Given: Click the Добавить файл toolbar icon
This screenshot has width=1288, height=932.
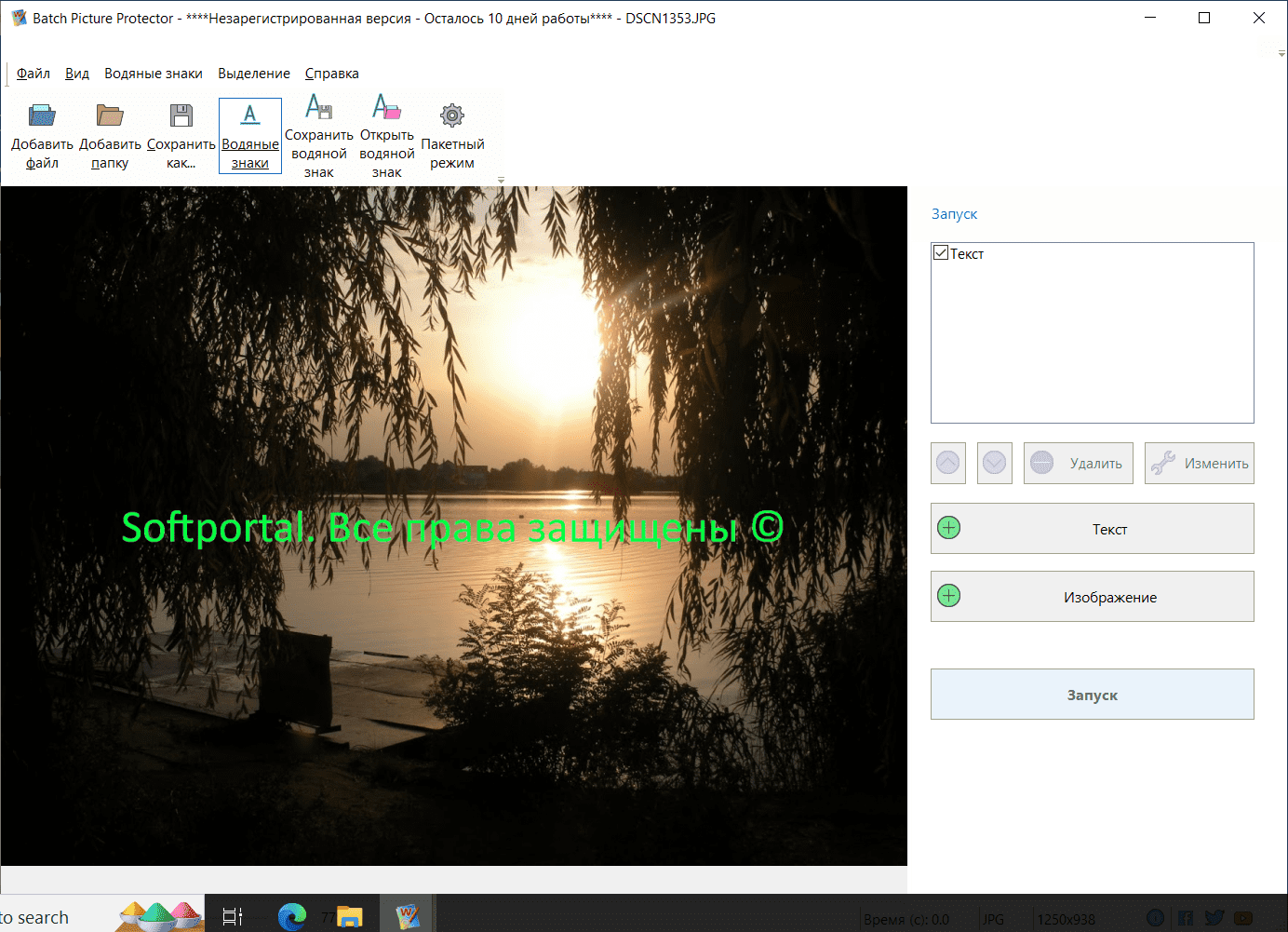Looking at the screenshot, I should pyautogui.click(x=42, y=115).
